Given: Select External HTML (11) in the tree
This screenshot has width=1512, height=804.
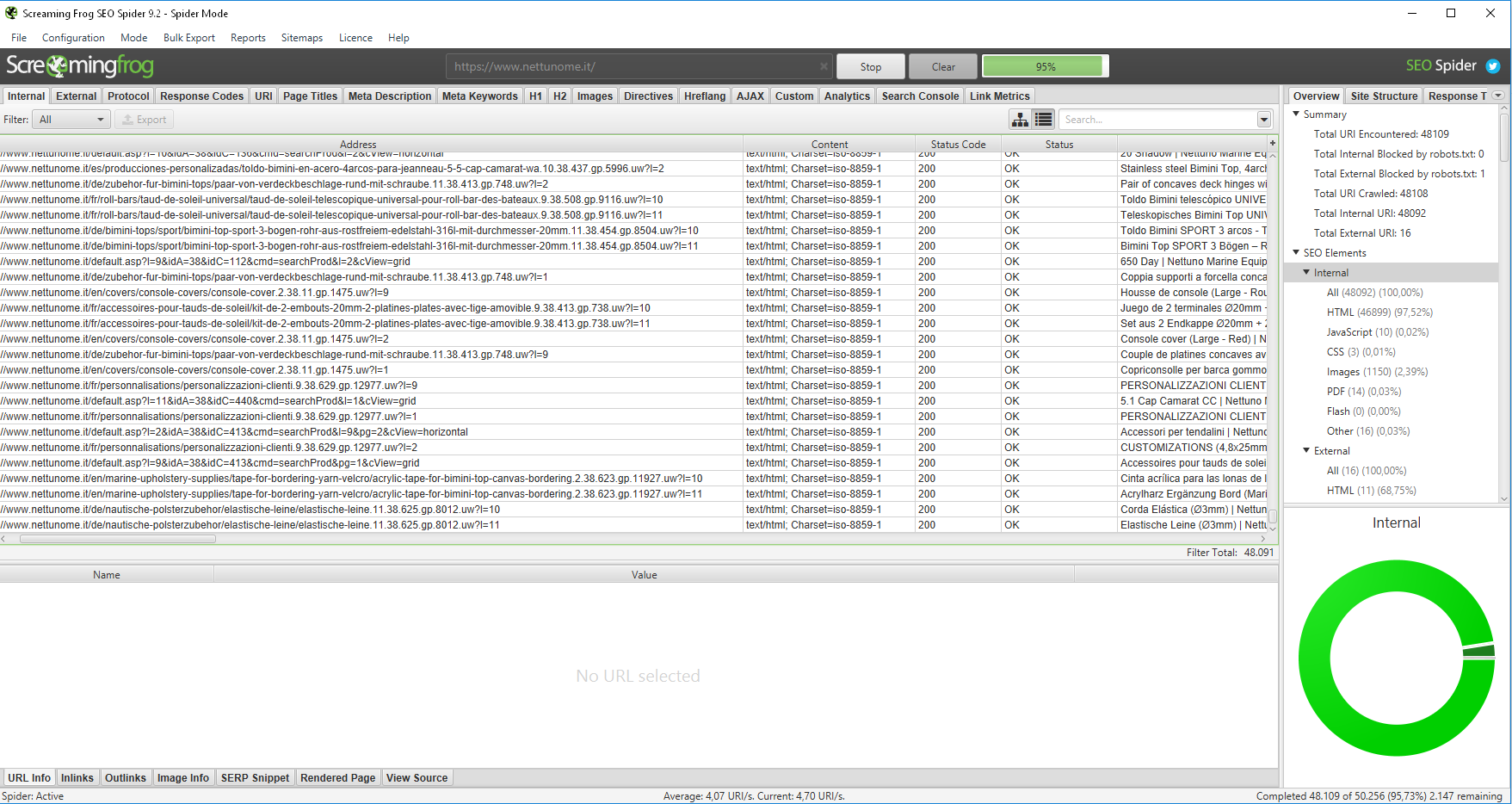Looking at the screenshot, I should click(1371, 491).
